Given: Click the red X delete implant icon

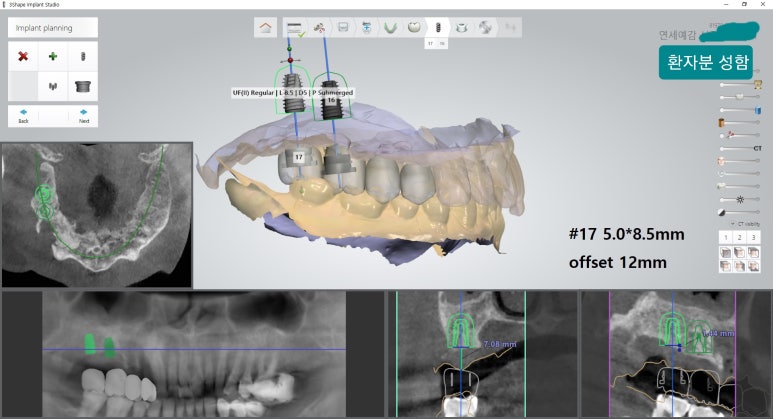Looking at the screenshot, I should coord(23,57).
